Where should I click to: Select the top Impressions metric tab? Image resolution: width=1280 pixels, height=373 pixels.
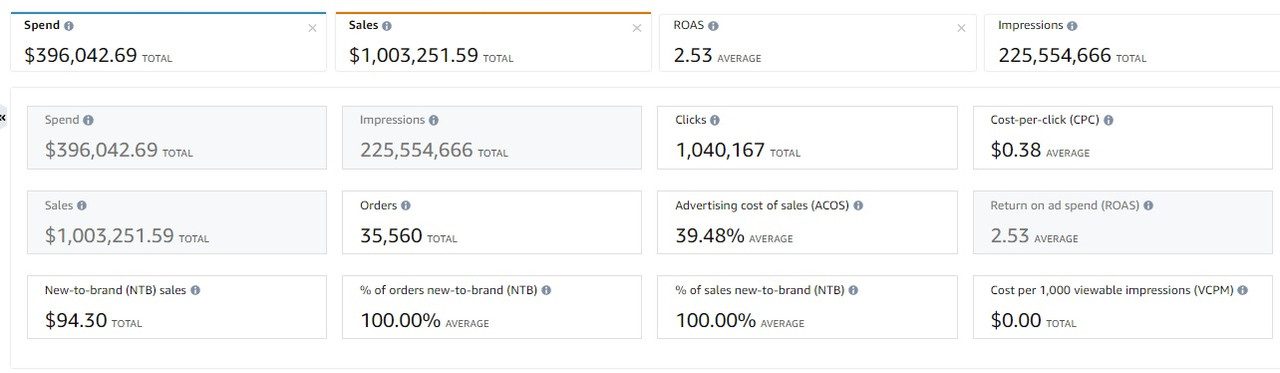pyautogui.click(x=1132, y=42)
